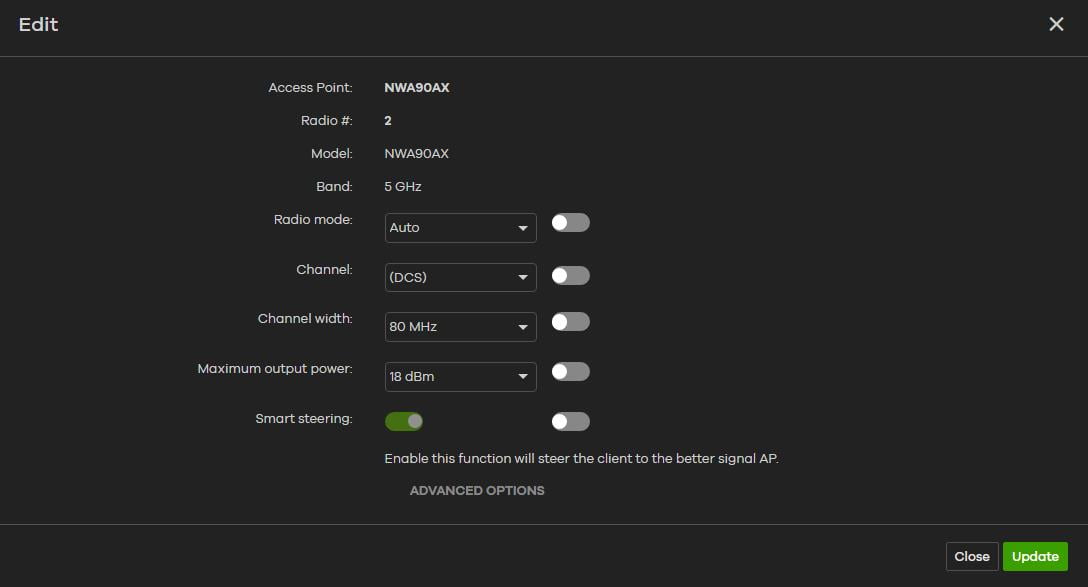
Task: Enable the switch next to the Channel dropdown
Action: pyautogui.click(x=570, y=275)
